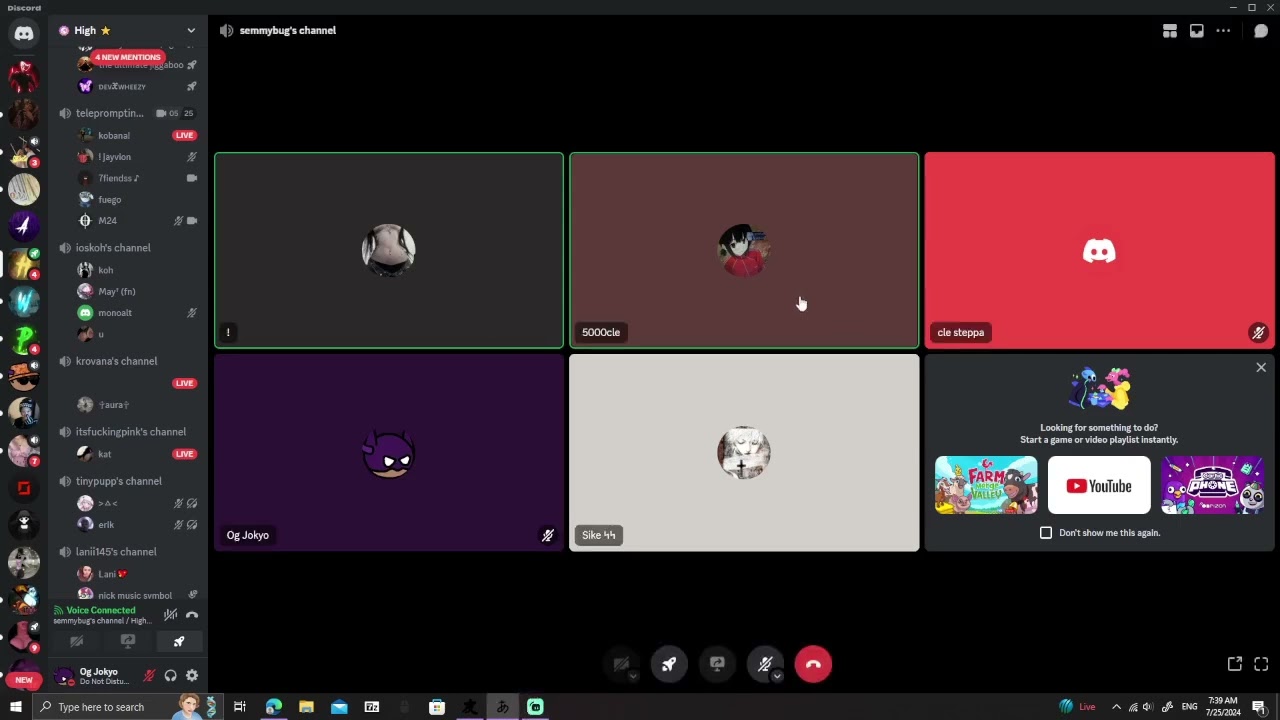The image size is (1280, 720).
Task: Show voice channel chat icon
Action: (x=1261, y=31)
